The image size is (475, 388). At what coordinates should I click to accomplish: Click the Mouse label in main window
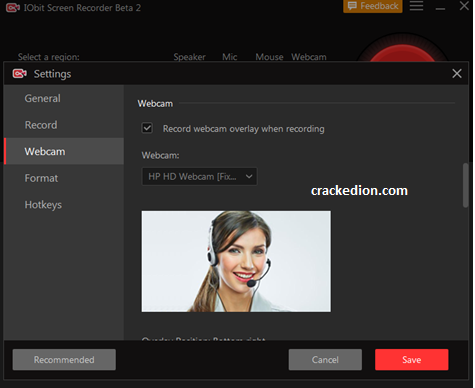click(x=269, y=57)
